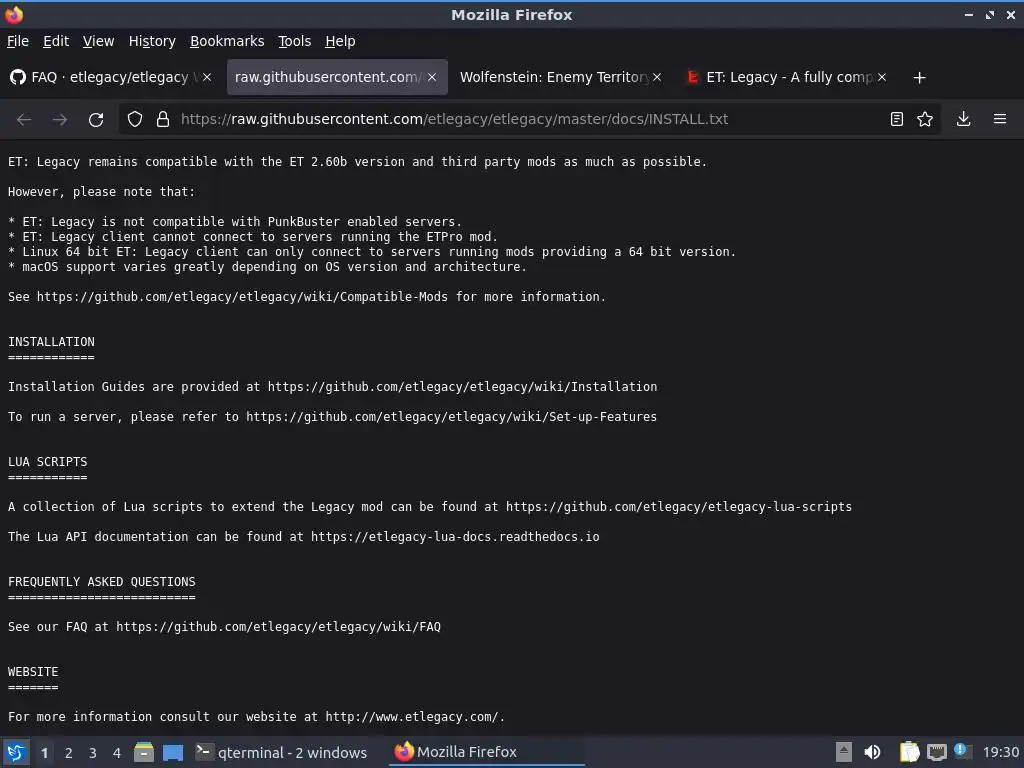Open the file manager in taskbar
1024x768 pixels.
point(144,752)
